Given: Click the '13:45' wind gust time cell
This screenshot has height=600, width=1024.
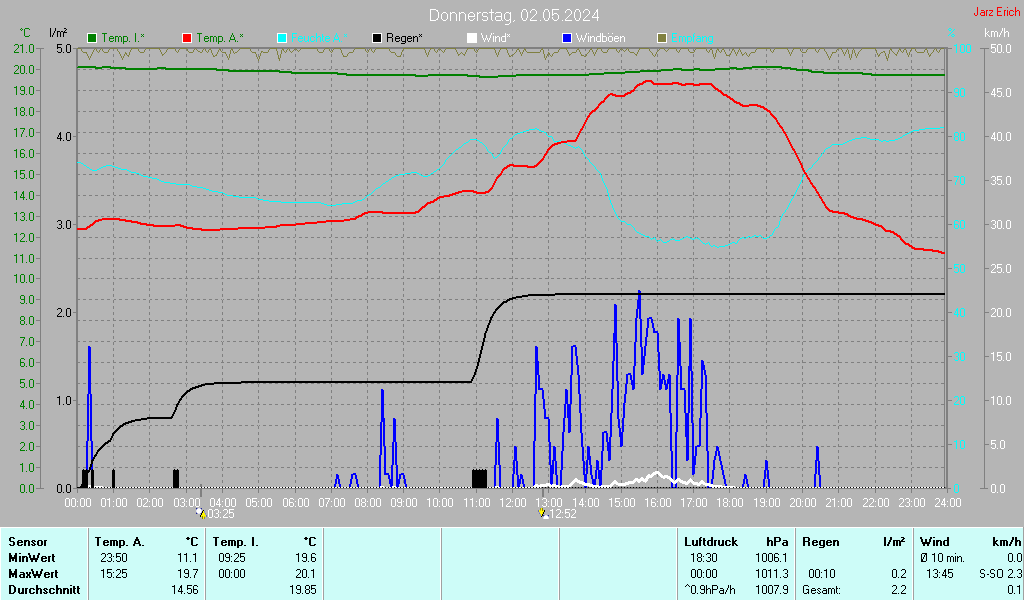Looking at the screenshot, I should tap(940, 574).
